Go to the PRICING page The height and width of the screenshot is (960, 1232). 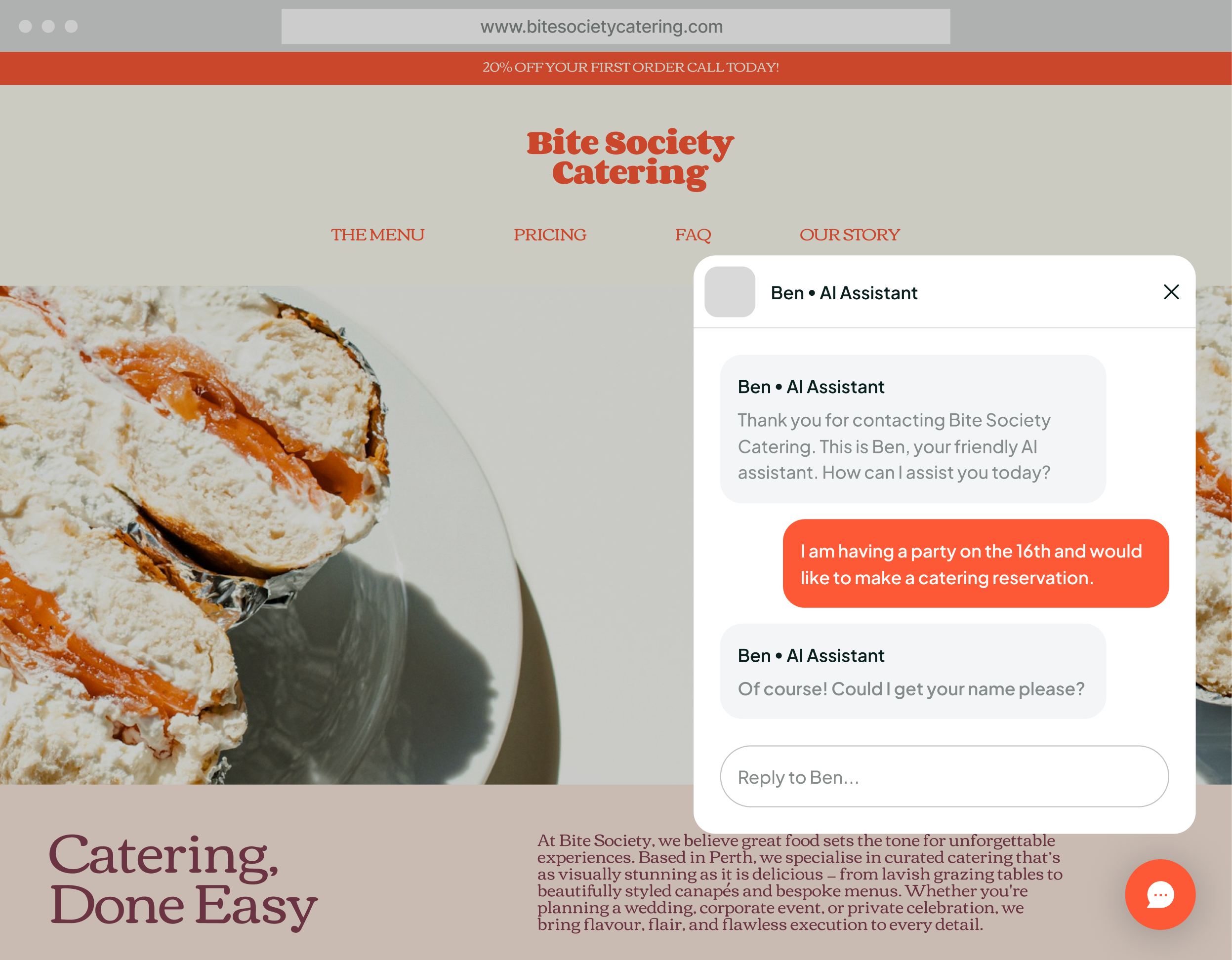point(549,235)
